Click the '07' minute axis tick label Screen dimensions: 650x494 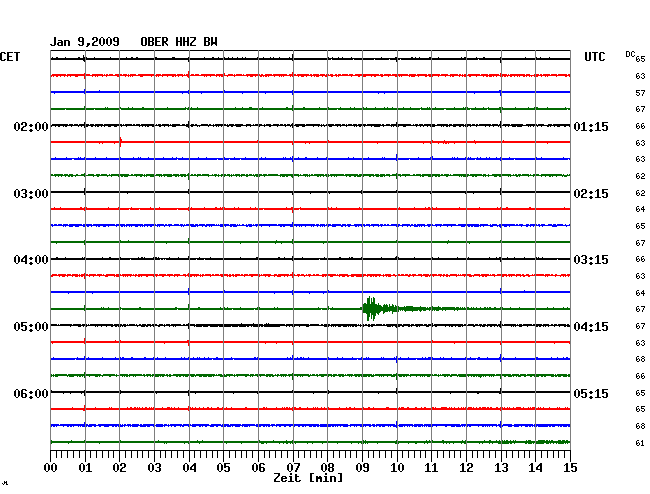point(293,467)
